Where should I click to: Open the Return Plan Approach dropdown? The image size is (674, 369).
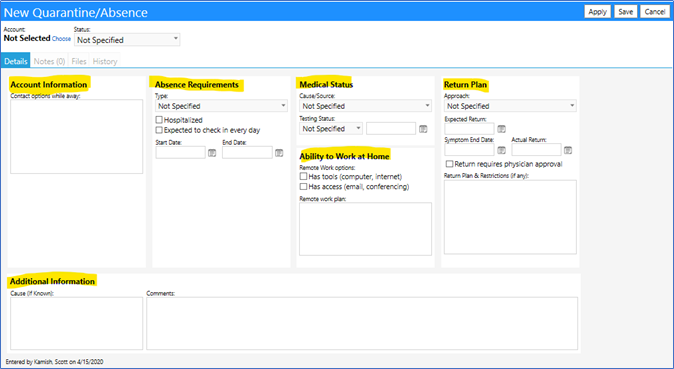pyautogui.click(x=510, y=106)
